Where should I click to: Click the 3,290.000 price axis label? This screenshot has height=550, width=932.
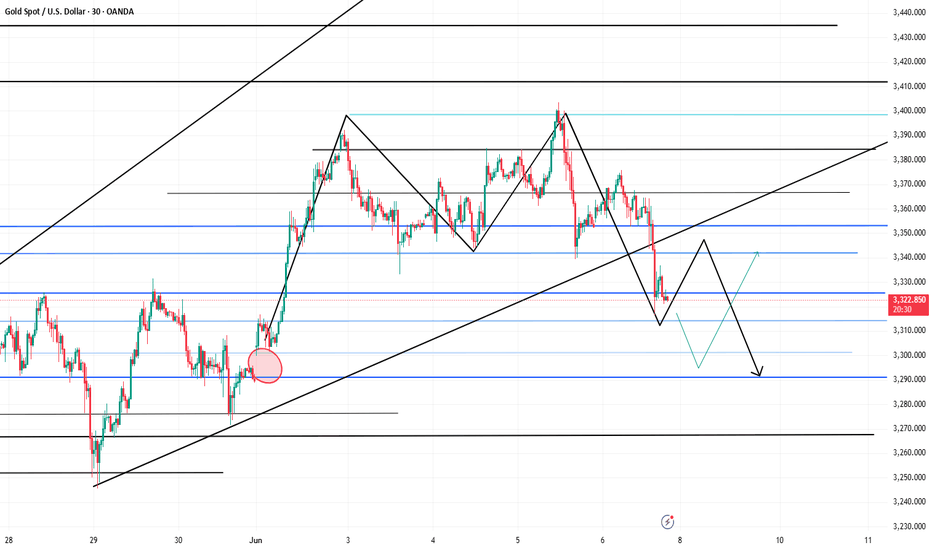909,379
